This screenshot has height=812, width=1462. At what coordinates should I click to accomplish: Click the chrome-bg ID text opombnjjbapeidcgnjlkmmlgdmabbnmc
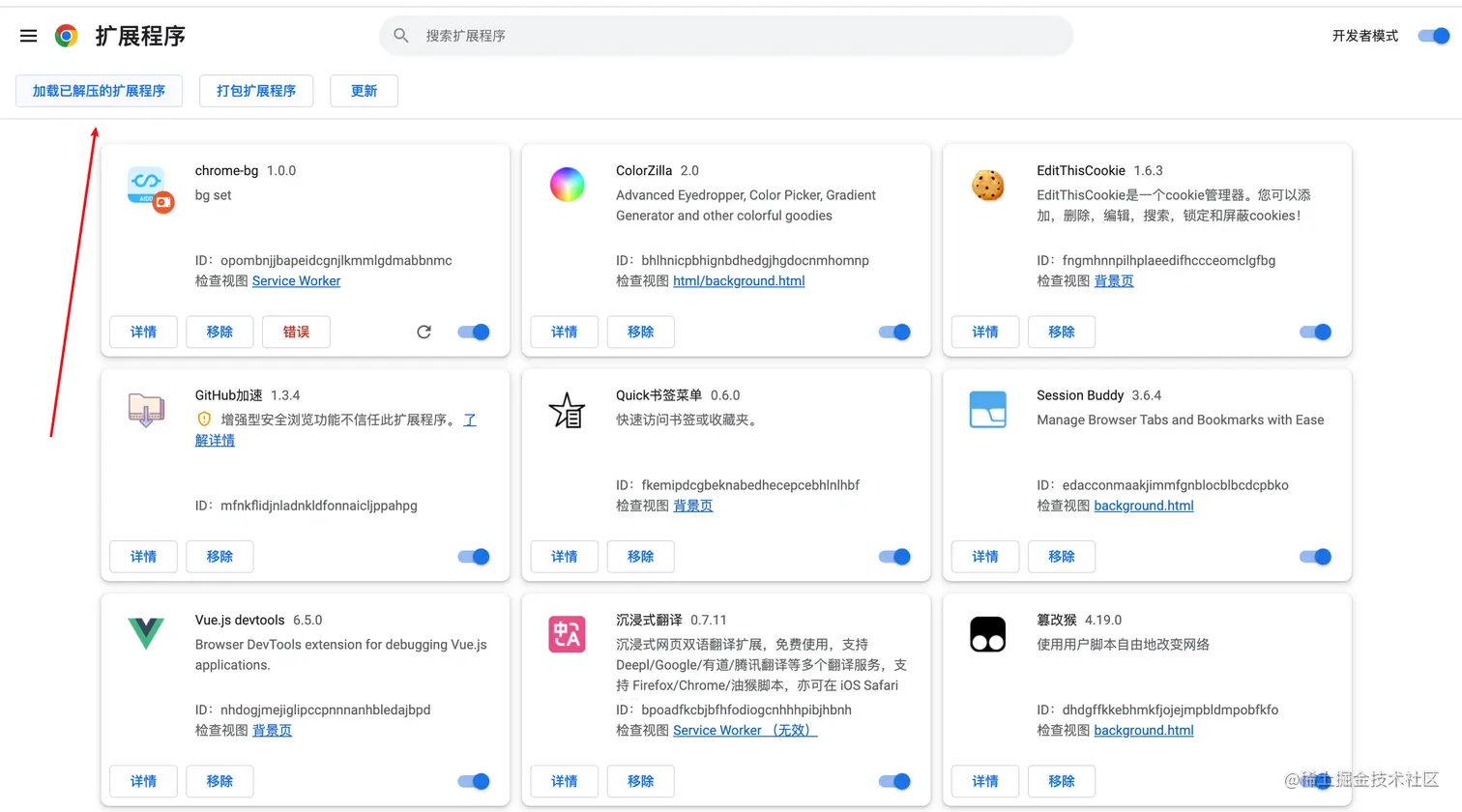tap(336, 260)
